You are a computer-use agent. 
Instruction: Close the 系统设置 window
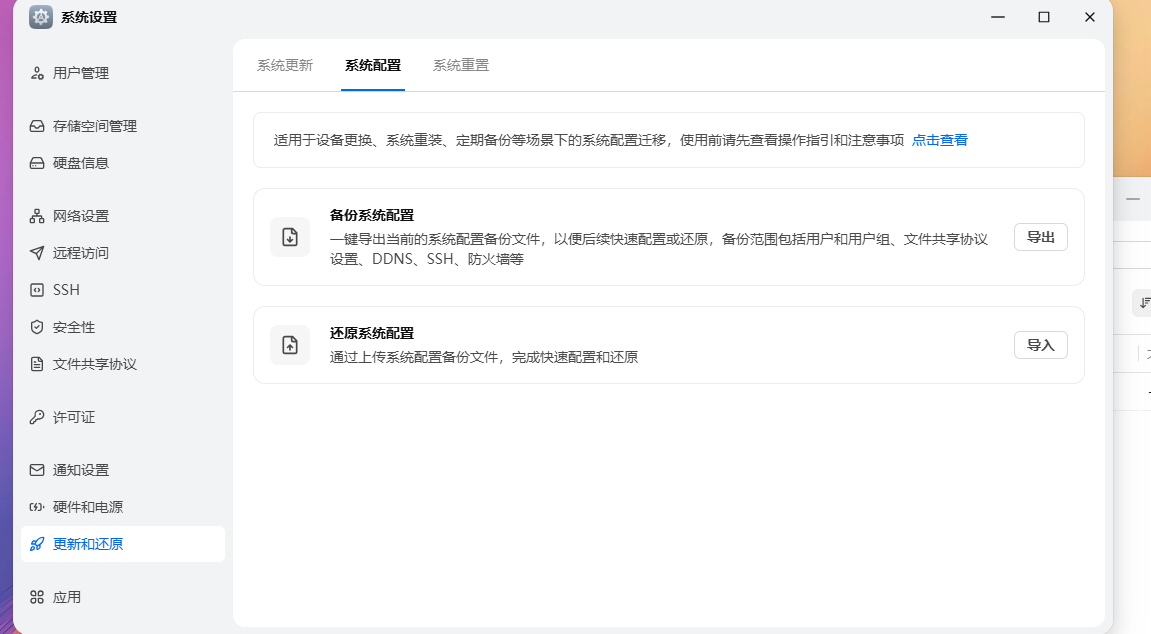click(x=1089, y=17)
